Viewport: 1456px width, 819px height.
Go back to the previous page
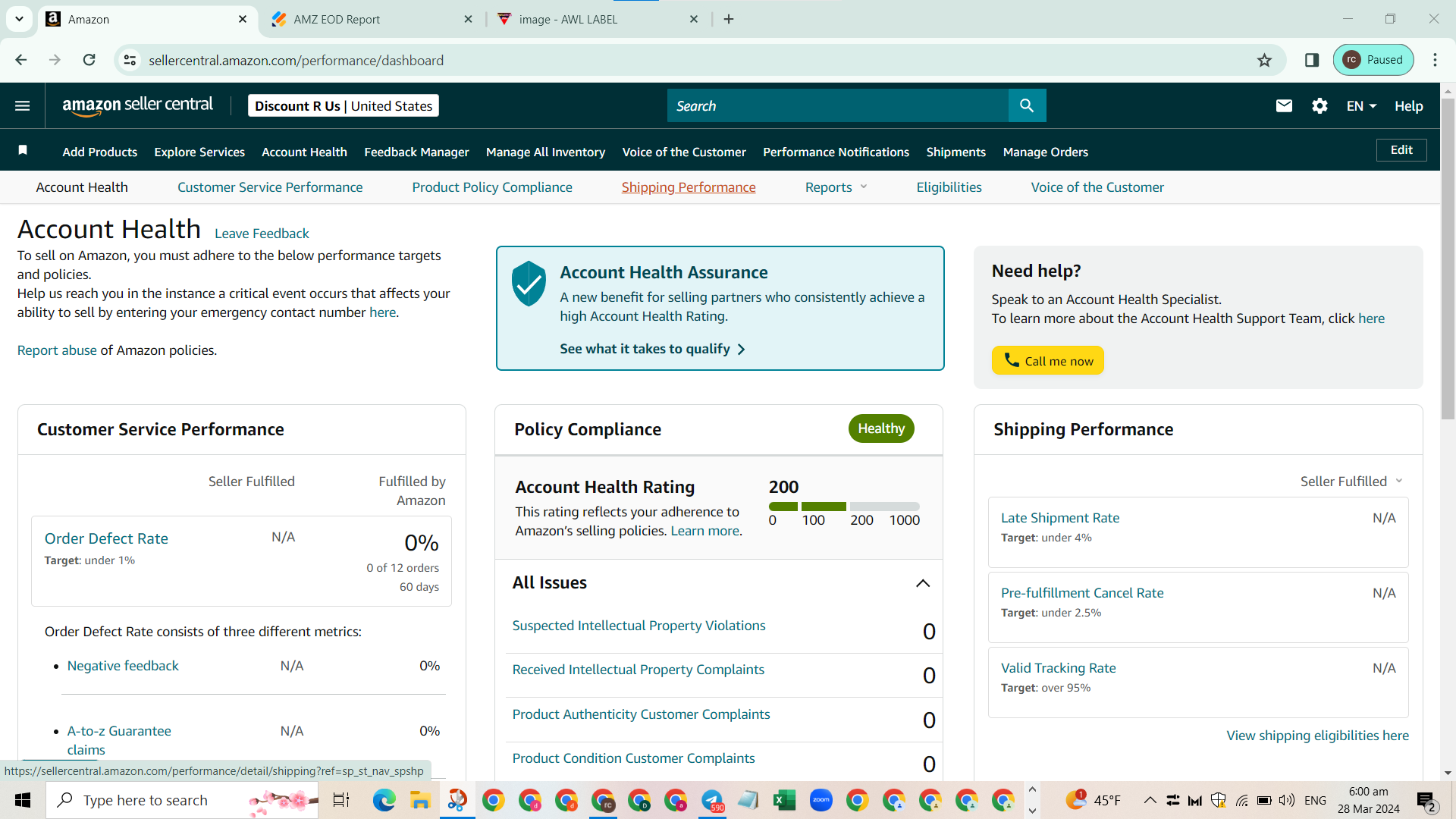point(21,60)
